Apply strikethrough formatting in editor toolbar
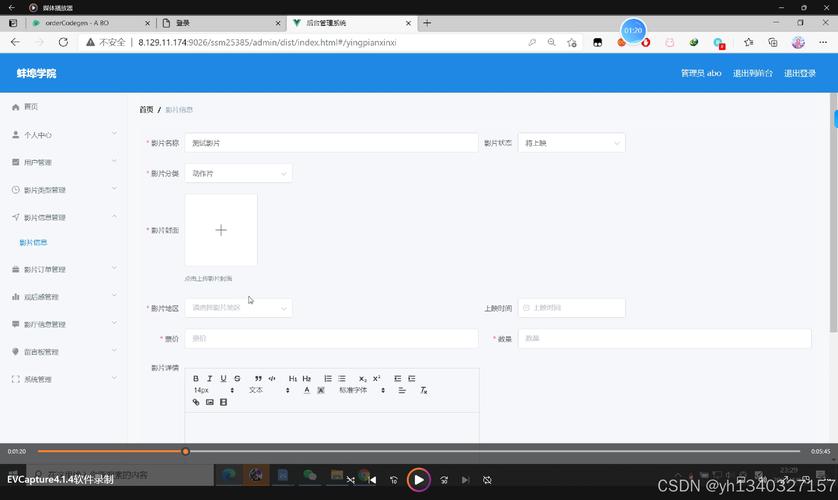 coord(237,378)
